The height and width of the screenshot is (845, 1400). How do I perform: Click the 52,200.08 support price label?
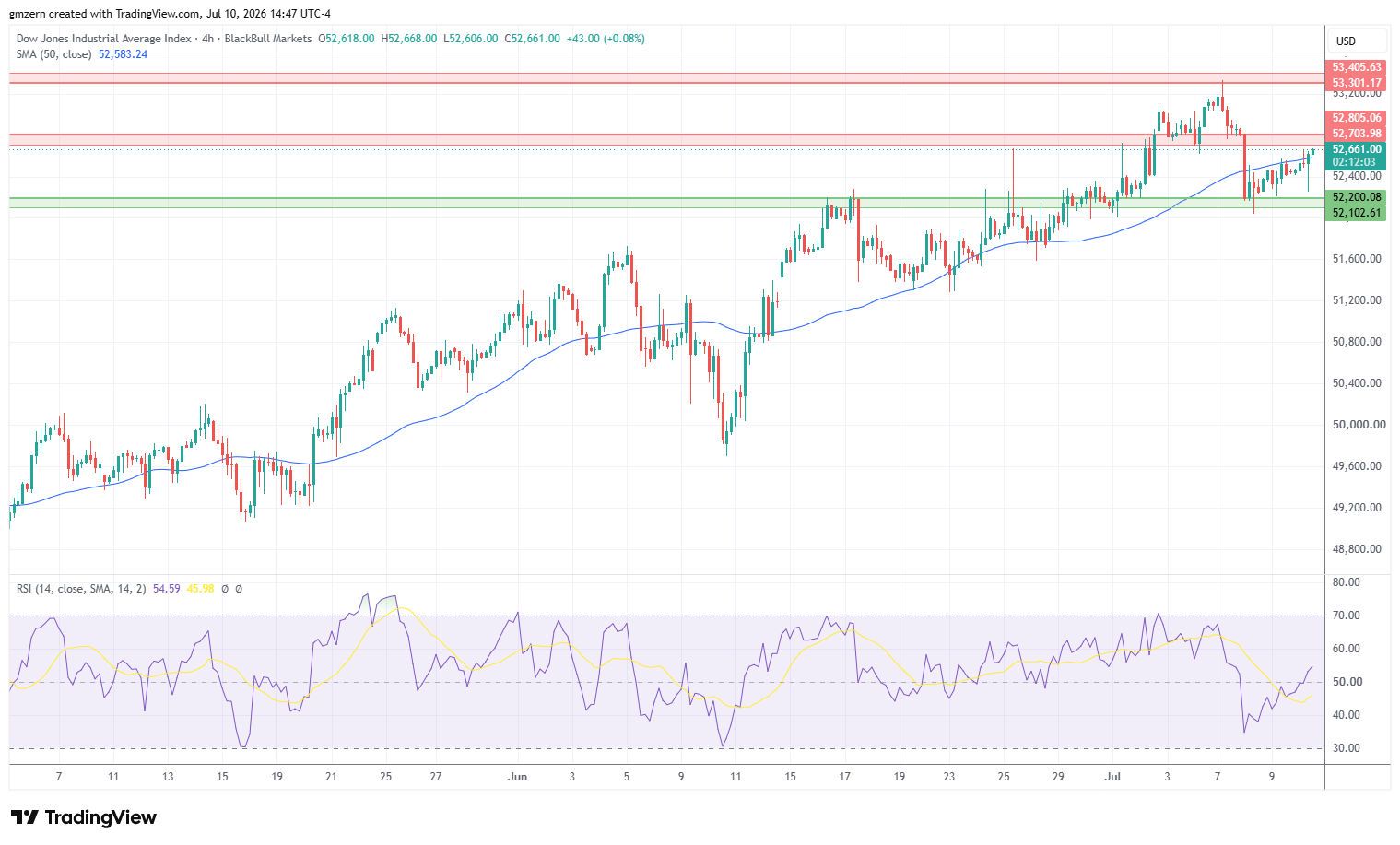point(1357,197)
